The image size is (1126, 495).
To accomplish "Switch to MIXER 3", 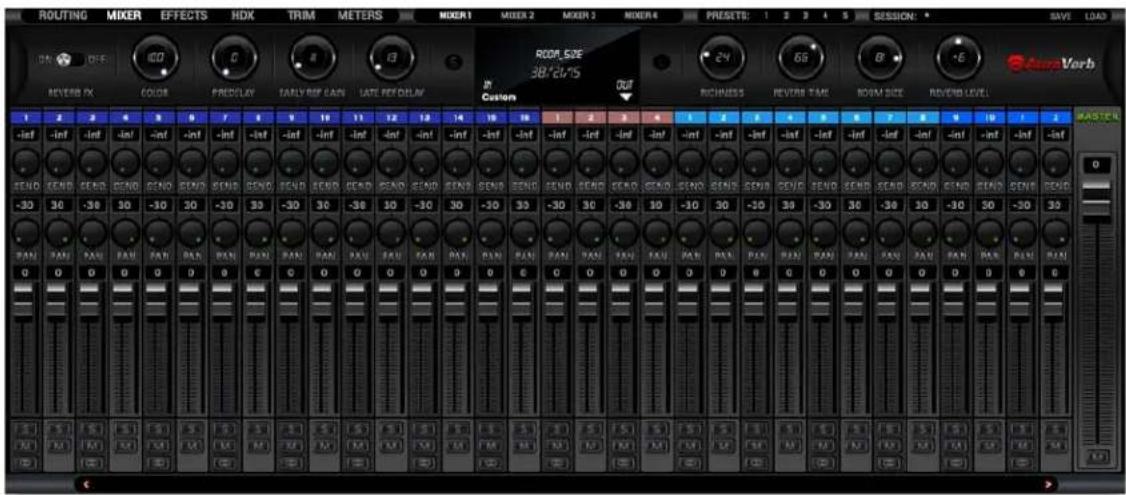I will click(580, 15).
